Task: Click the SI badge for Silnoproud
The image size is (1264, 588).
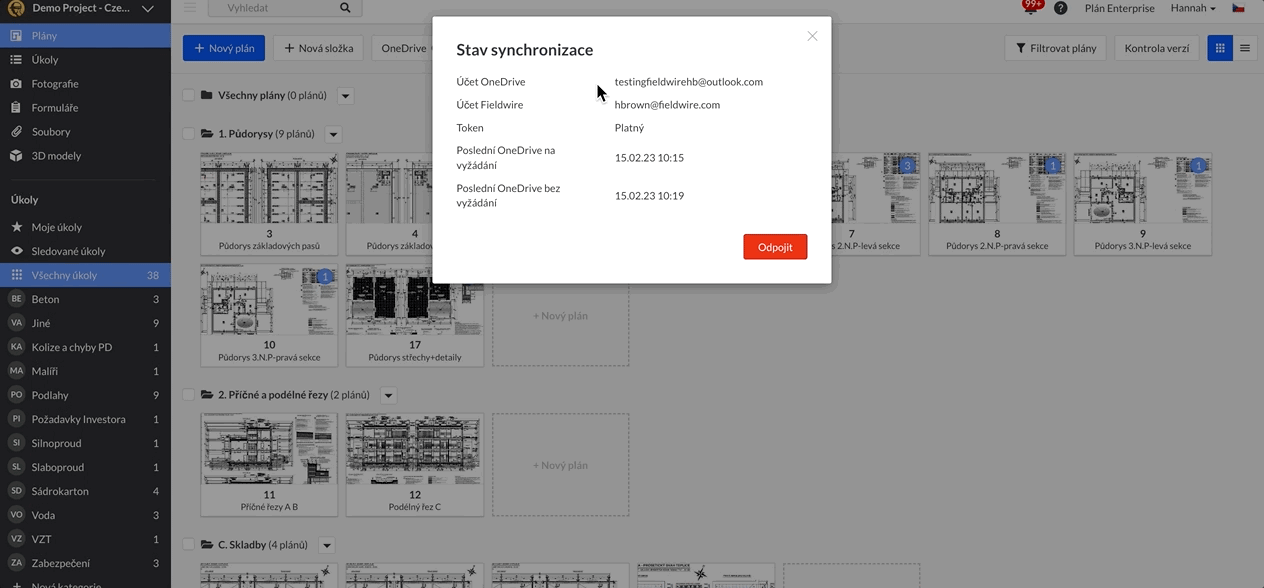Action: click(16, 443)
